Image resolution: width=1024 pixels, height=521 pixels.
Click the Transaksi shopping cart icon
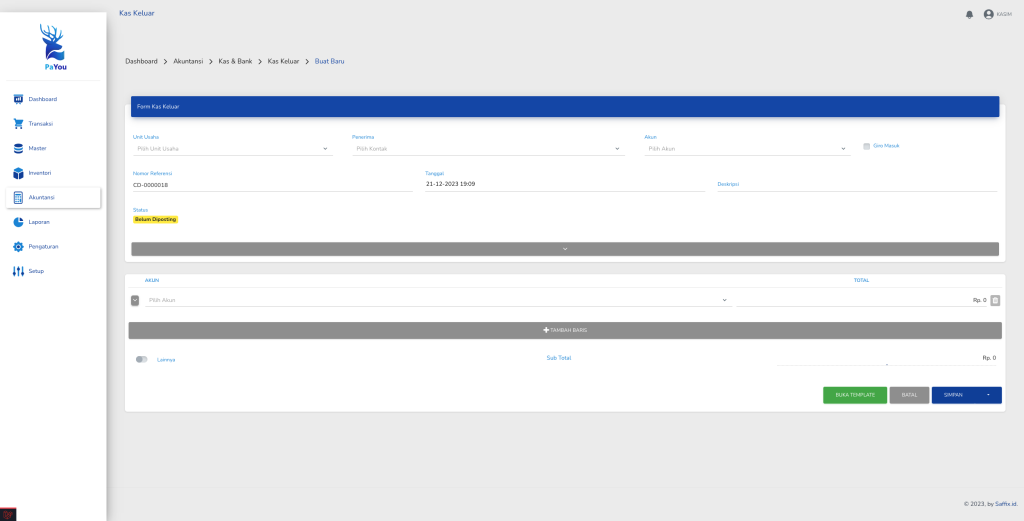[x=18, y=123]
